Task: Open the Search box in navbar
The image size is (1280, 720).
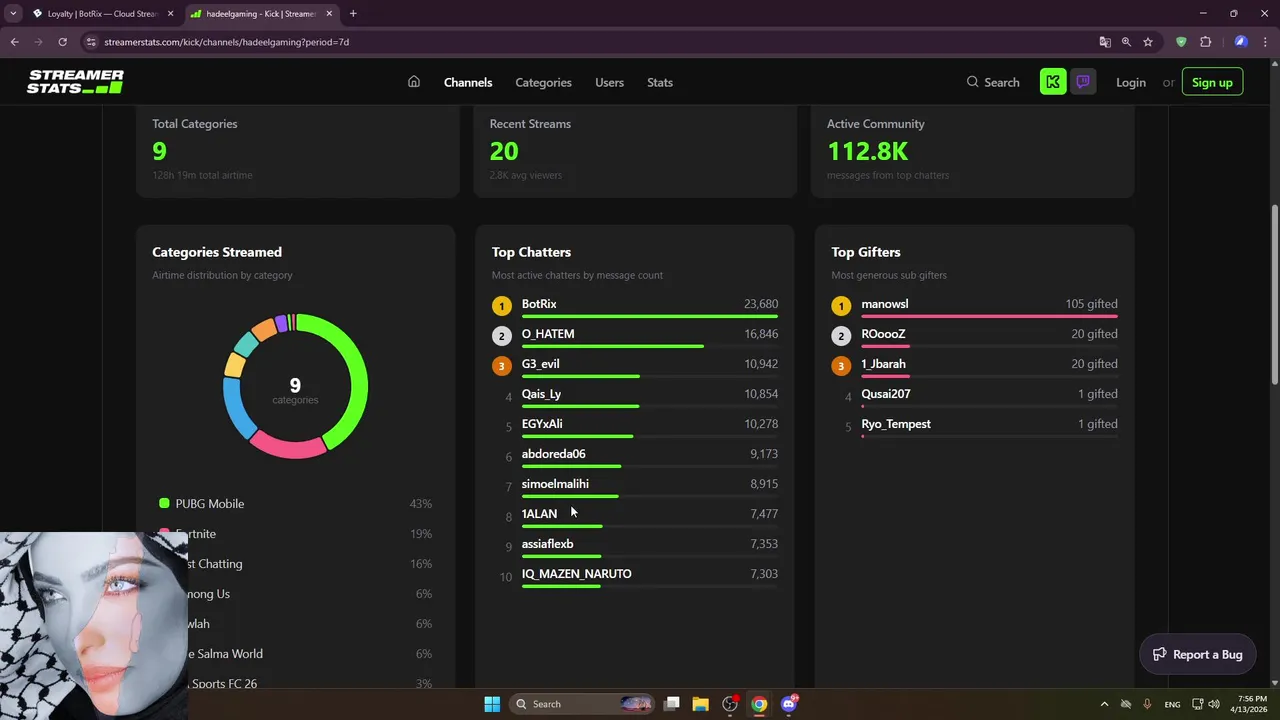Action: [x=993, y=82]
